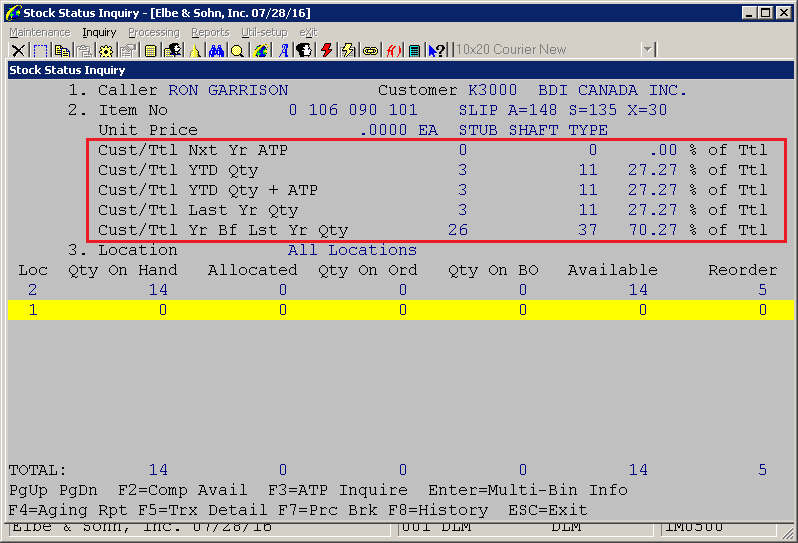
Task: Click 70.27 percent of total value
Action: [x=652, y=230]
